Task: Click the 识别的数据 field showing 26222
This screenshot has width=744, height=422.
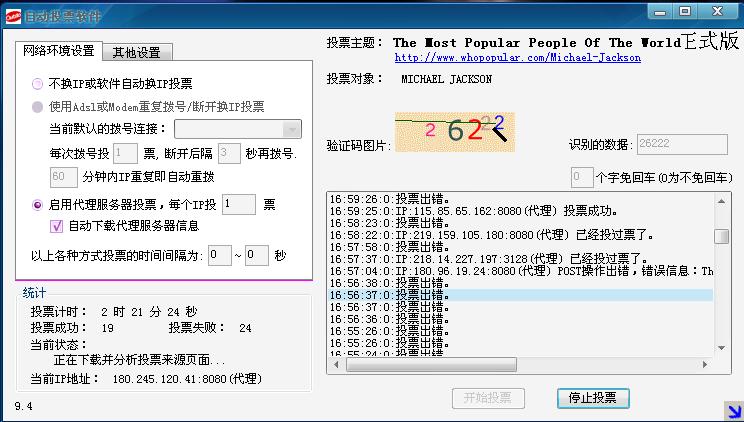Action: click(x=682, y=144)
